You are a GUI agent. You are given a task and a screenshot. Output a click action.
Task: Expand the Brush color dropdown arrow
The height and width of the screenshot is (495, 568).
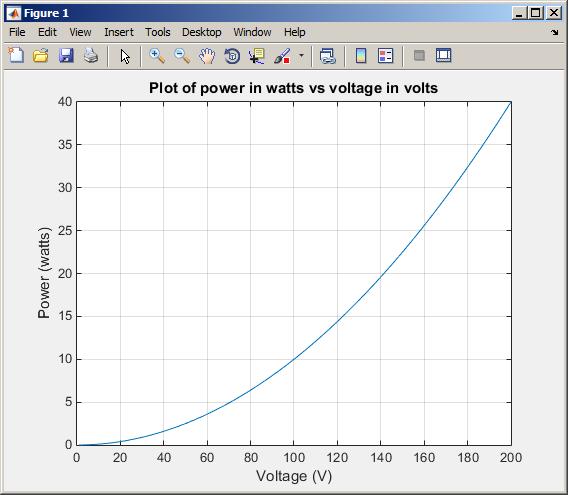[x=301, y=56]
